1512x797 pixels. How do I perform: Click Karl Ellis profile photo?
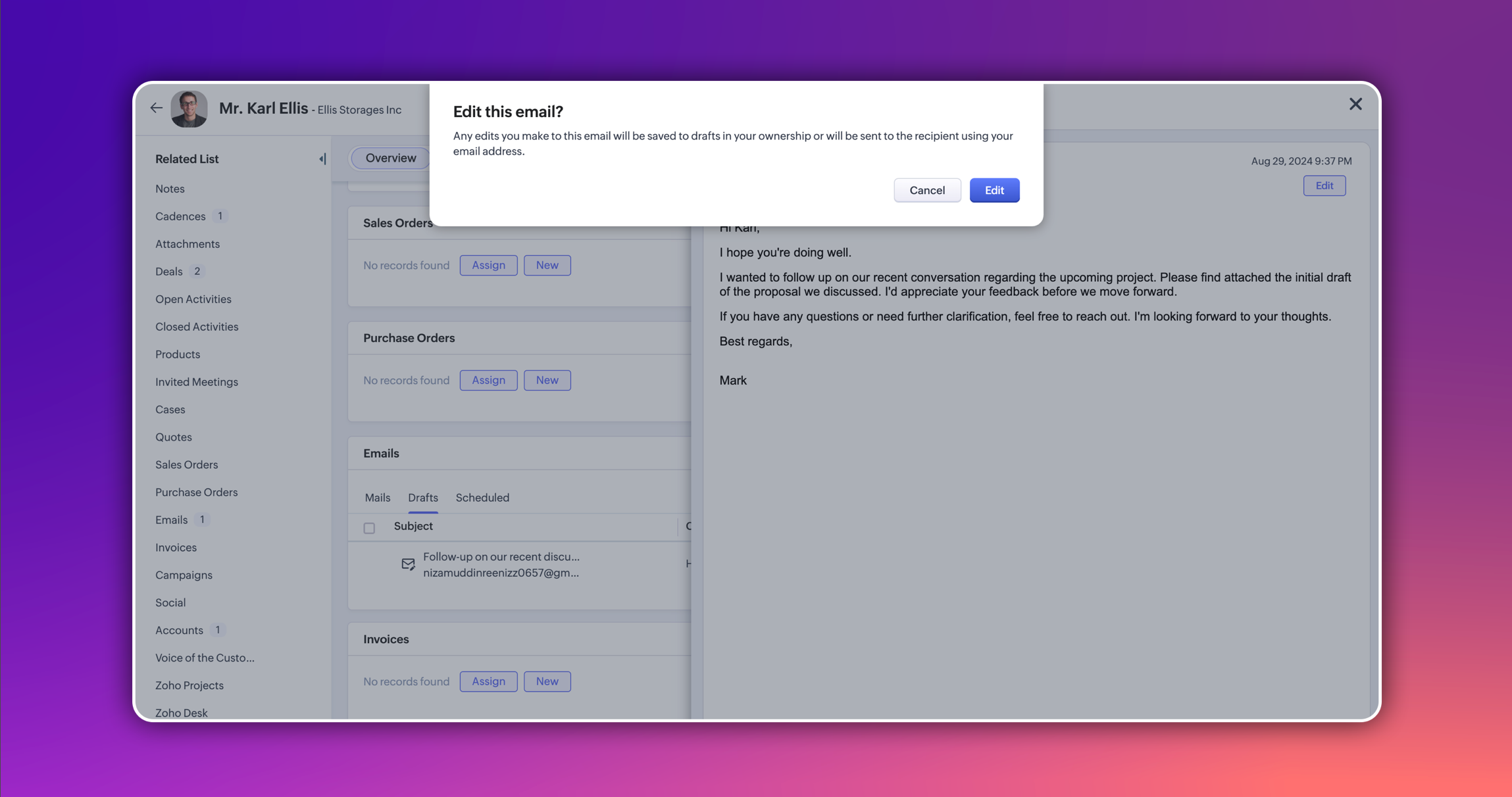click(189, 109)
